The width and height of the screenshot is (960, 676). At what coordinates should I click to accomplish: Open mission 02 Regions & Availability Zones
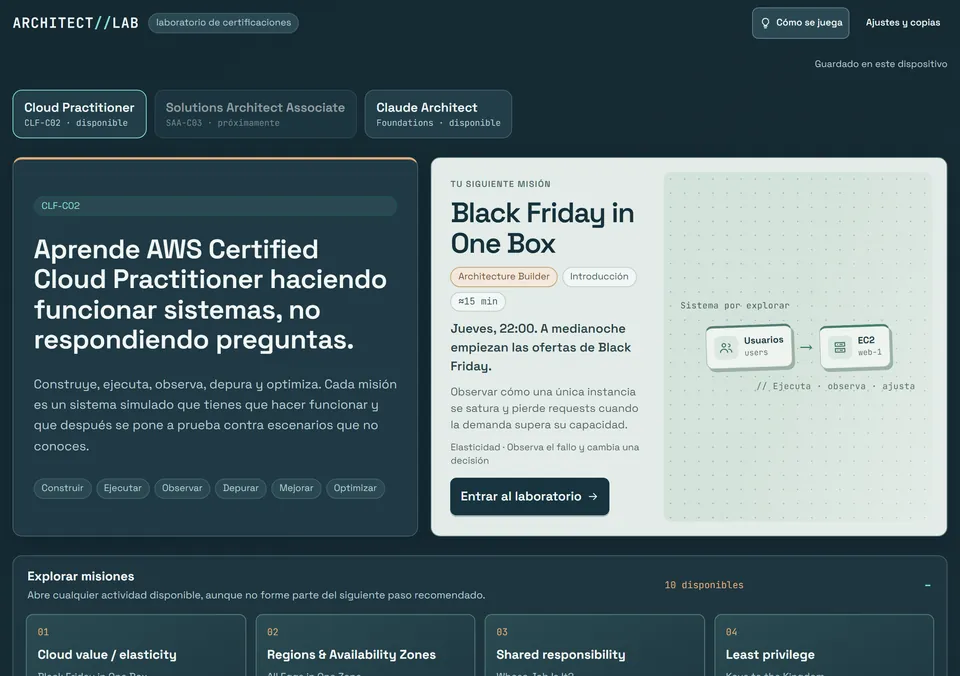point(366,645)
